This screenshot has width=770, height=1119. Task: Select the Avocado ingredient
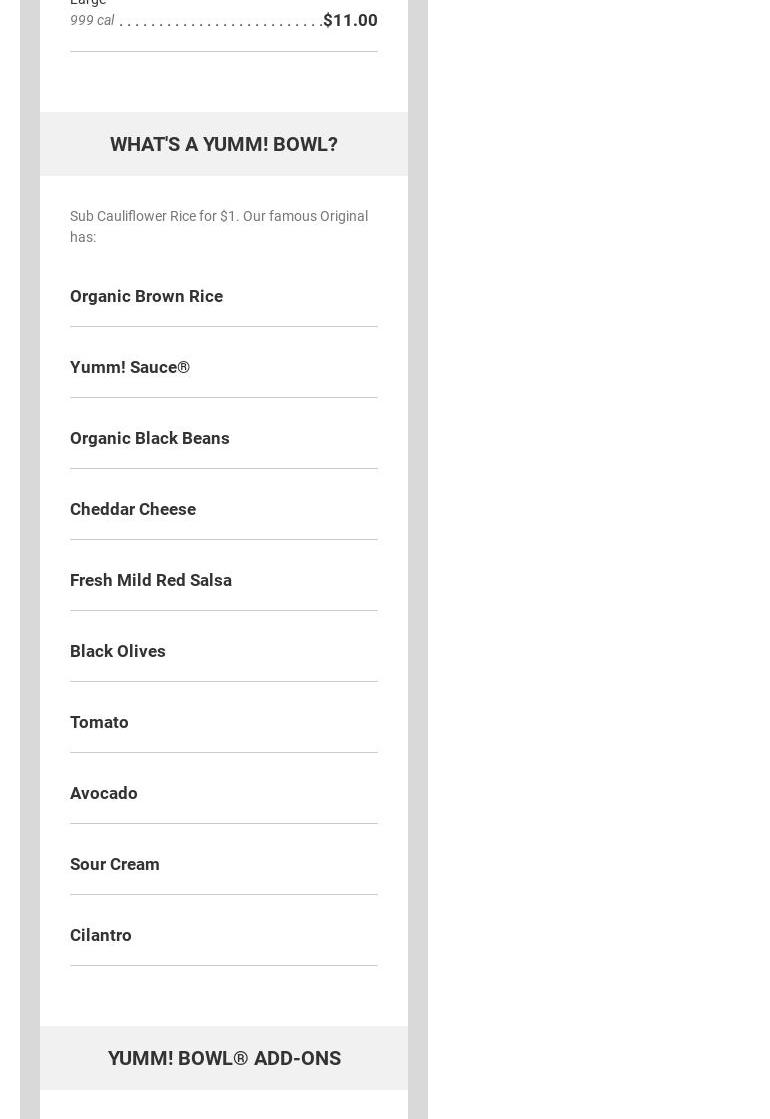tap(104, 793)
